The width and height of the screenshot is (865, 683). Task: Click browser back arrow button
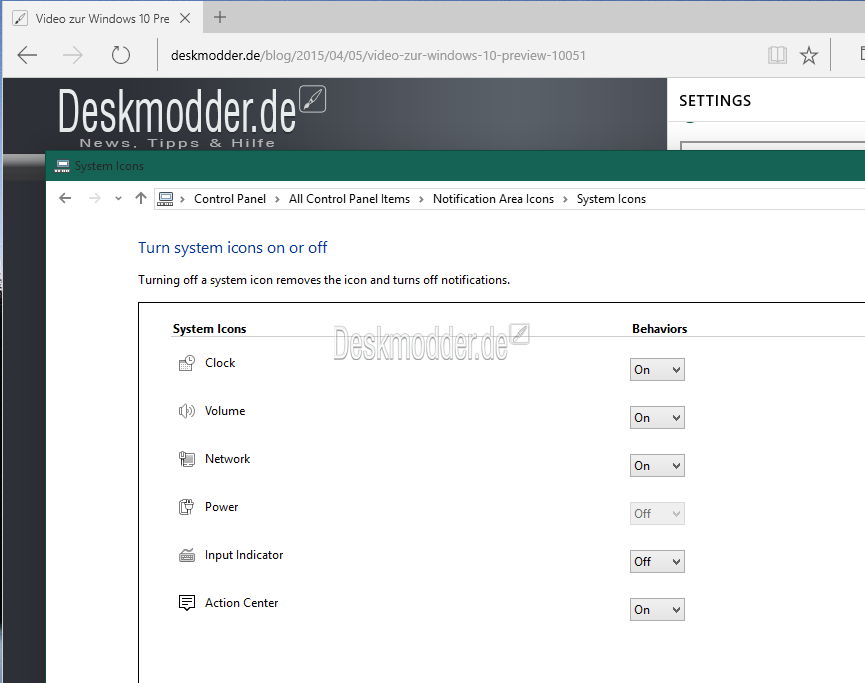[x=27, y=55]
